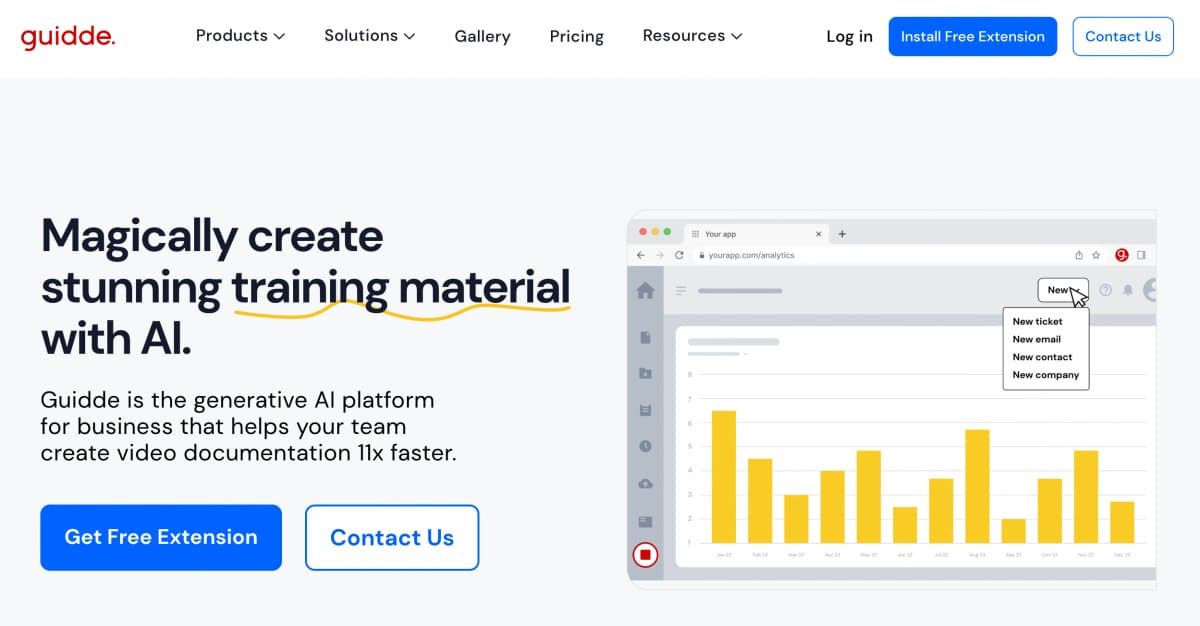Click the 'Magically create' headline text
Viewport: 1200px width, 626px height.
[212, 236]
